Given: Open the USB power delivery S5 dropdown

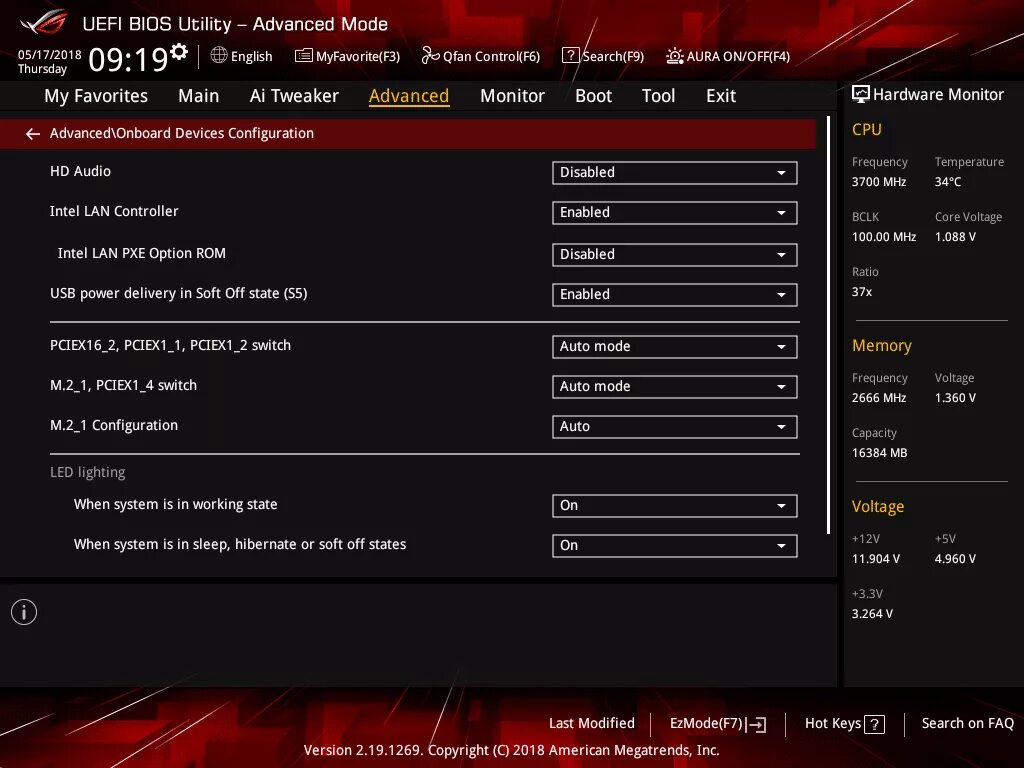Looking at the screenshot, I should point(675,294).
